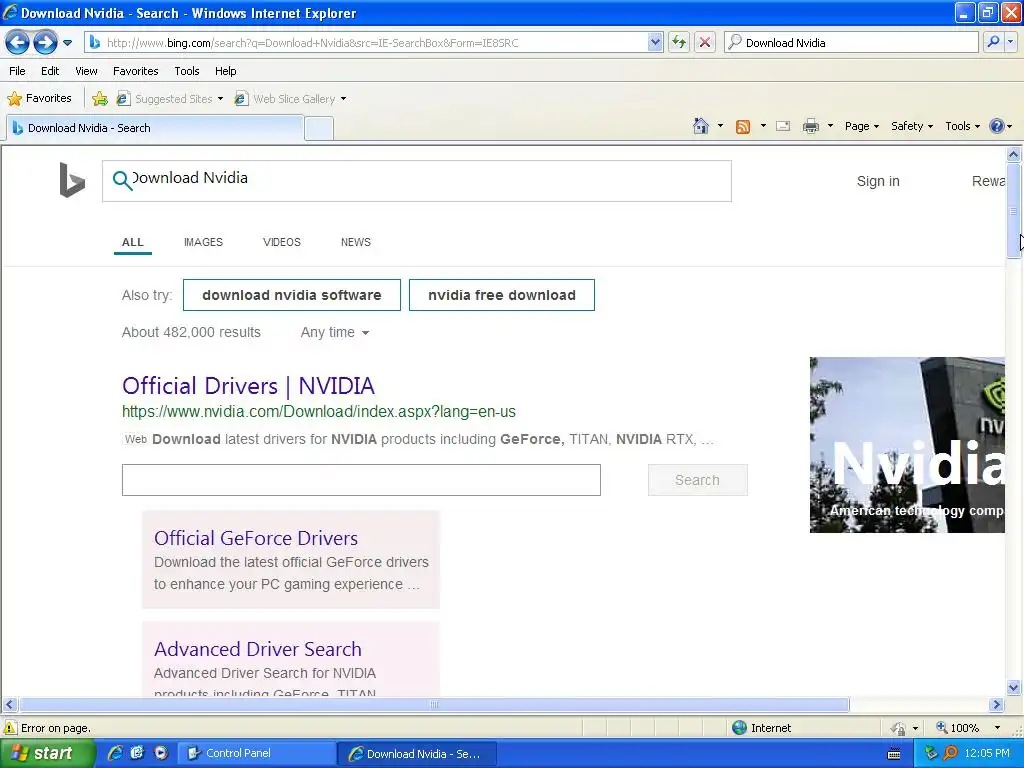Switch to VIDEOS results tab
The width and height of the screenshot is (1024, 768).
[x=281, y=242]
